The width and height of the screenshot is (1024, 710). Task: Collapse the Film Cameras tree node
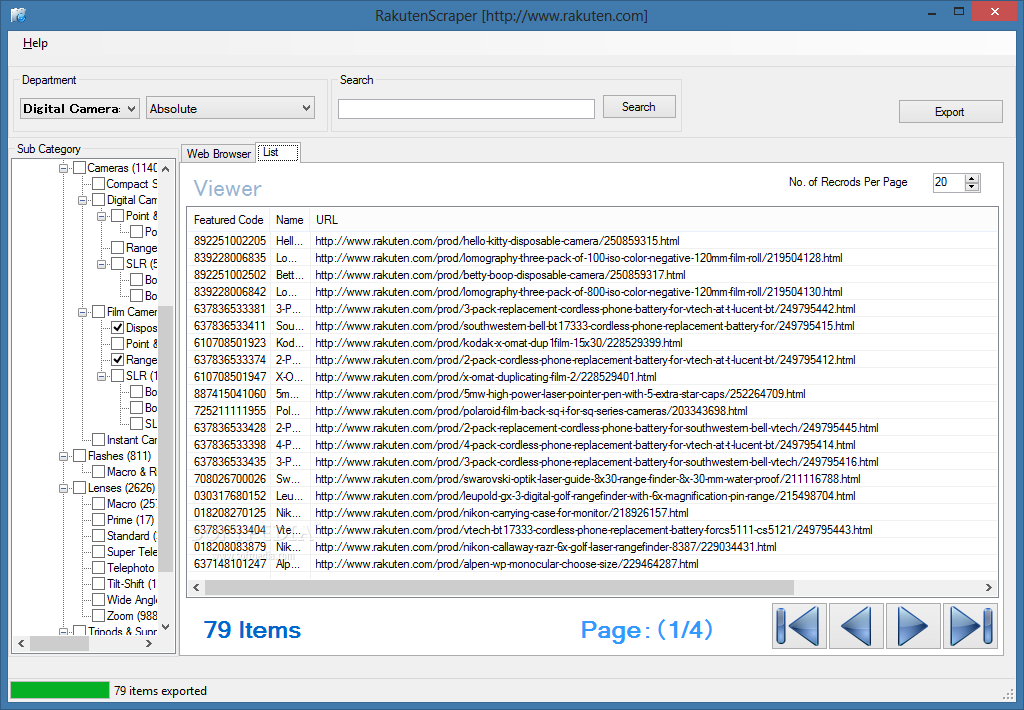coord(82,312)
